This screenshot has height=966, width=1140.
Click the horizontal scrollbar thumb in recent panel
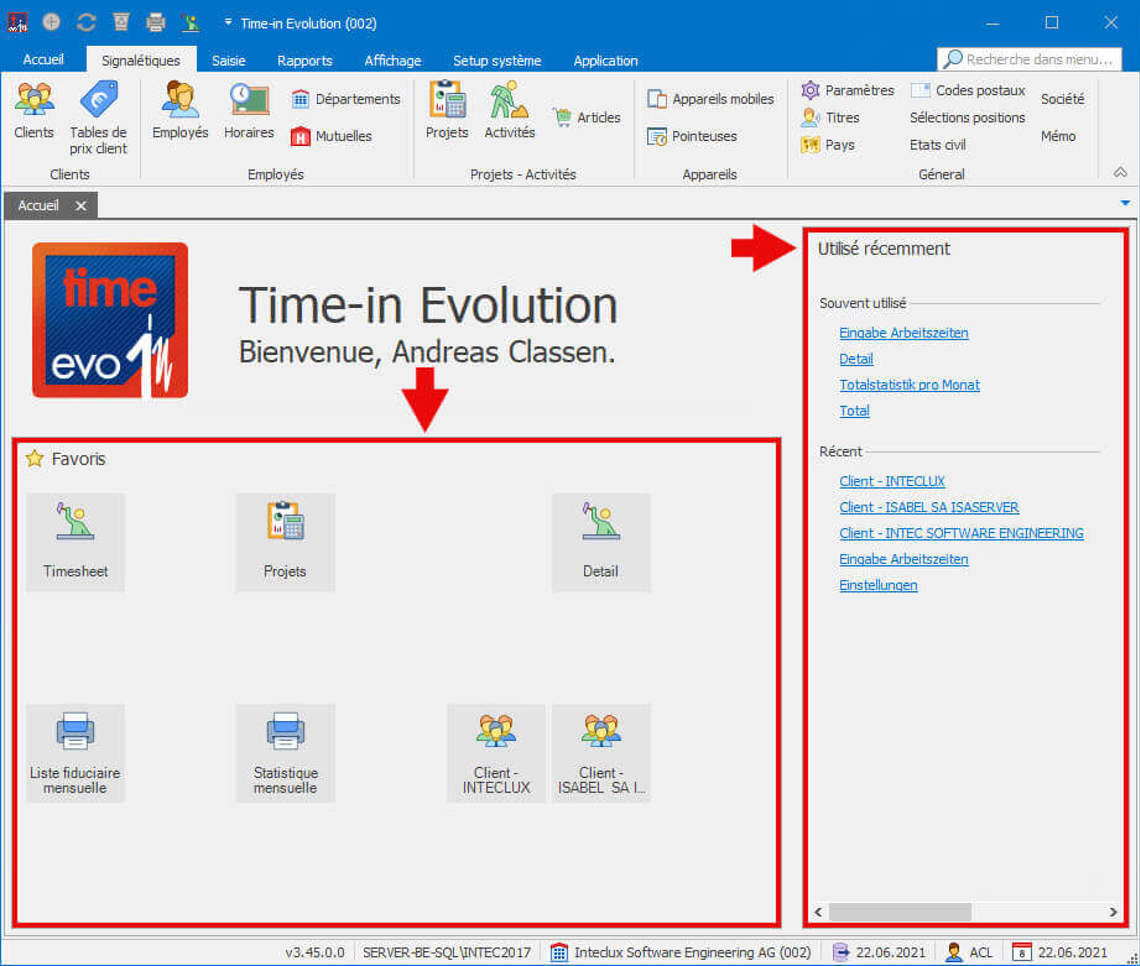click(899, 911)
